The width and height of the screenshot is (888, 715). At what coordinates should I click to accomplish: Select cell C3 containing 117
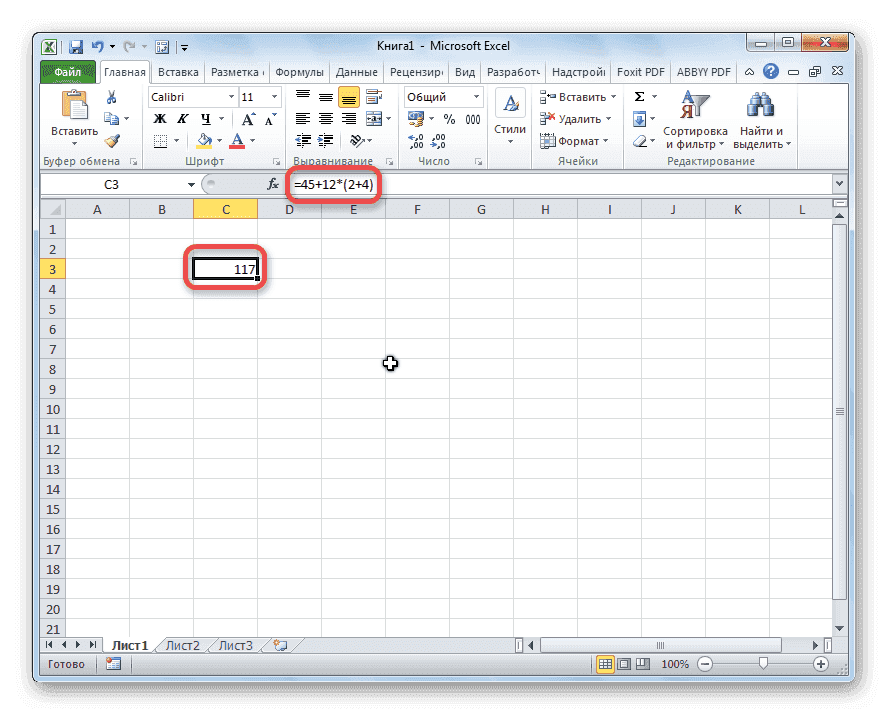[x=225, y=268]
